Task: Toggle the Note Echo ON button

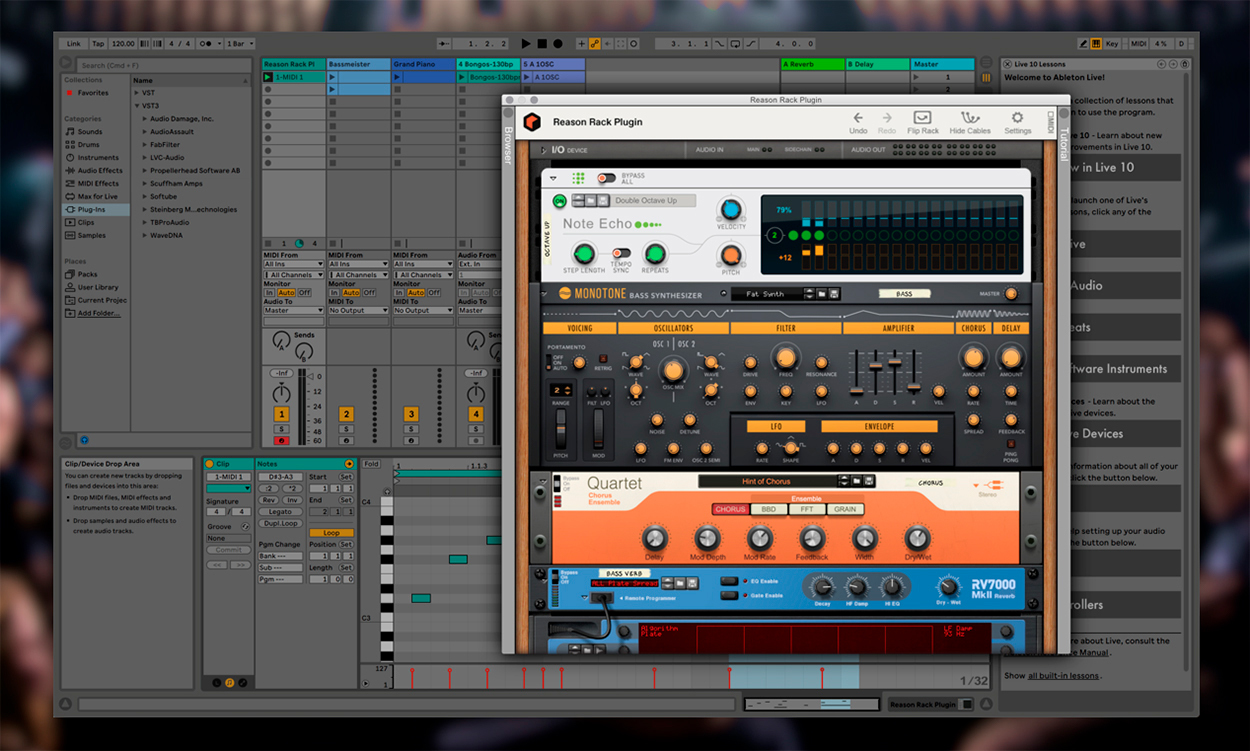Action: point(559,201)
